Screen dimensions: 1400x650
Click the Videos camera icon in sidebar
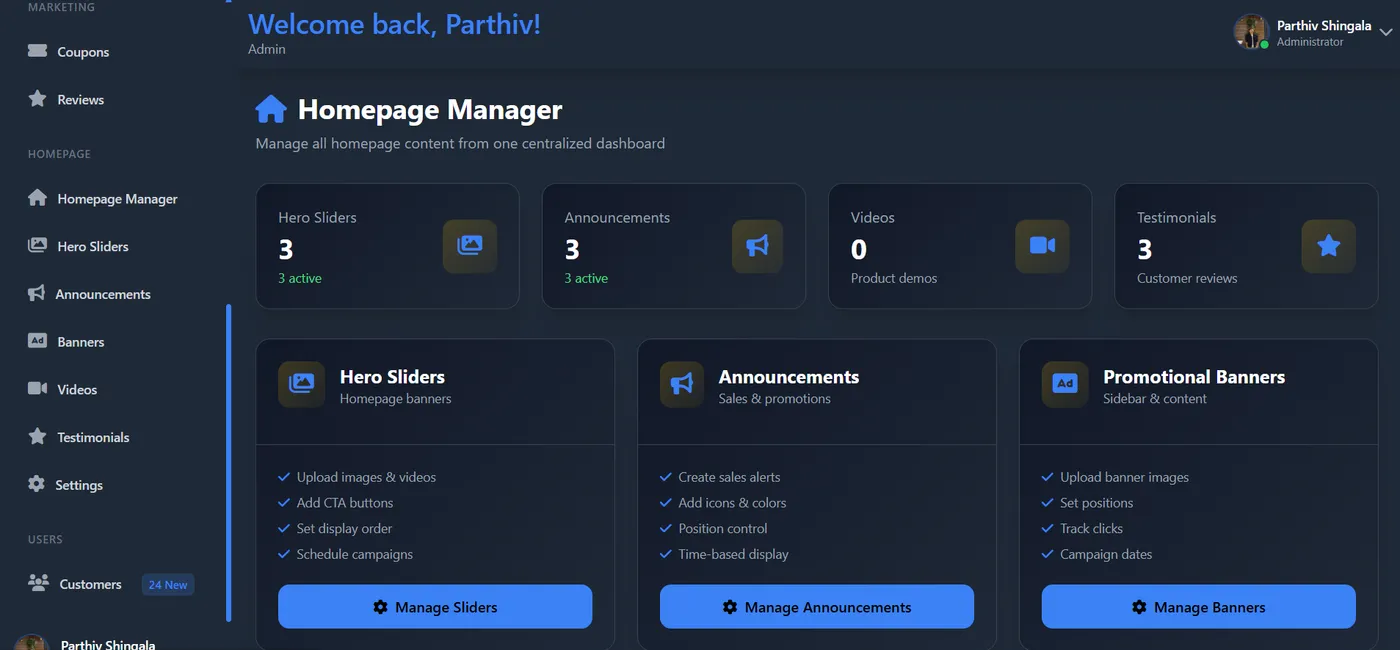pyautogui.click(x=37, y=388)
